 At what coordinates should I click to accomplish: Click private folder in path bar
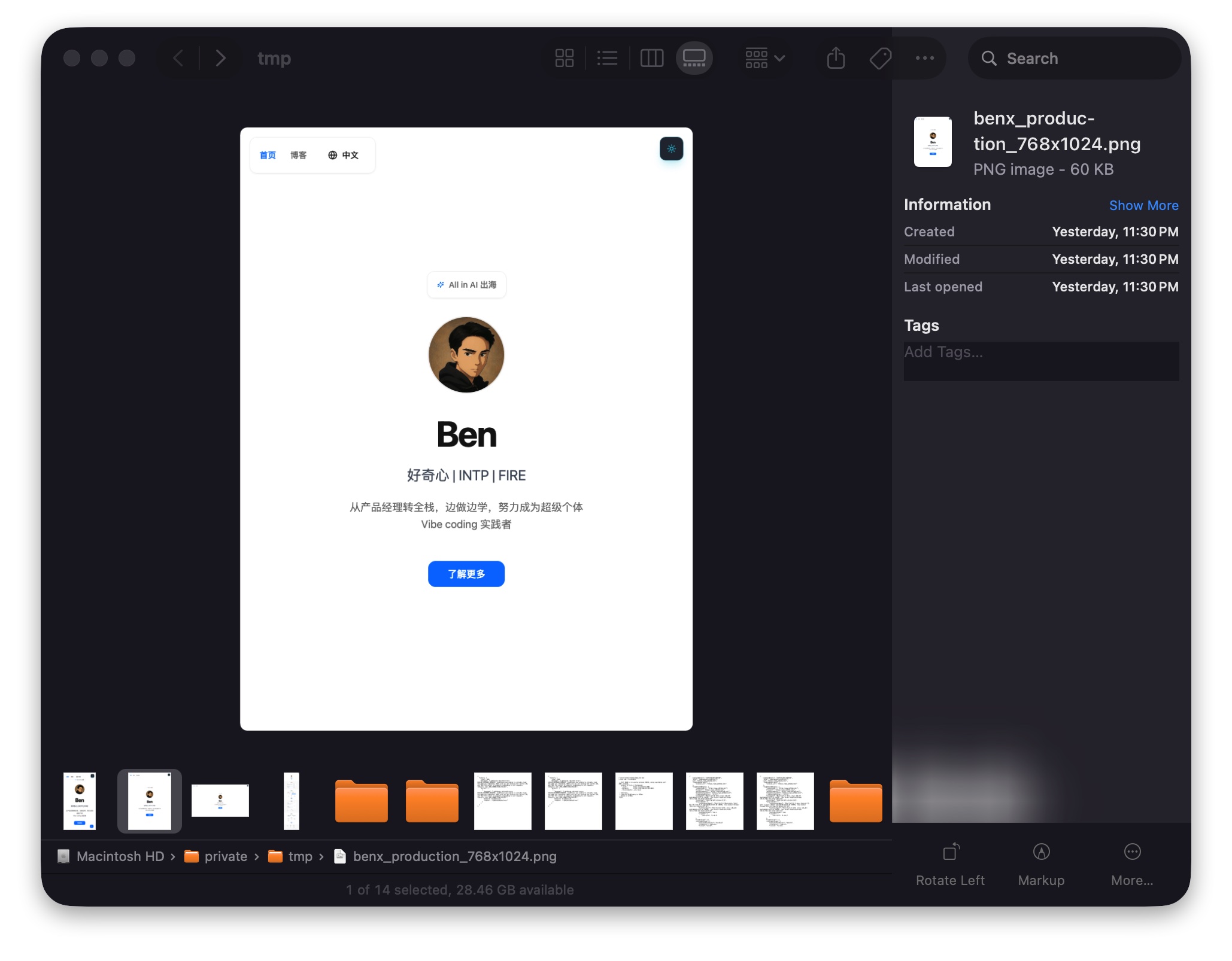(225, 856)
